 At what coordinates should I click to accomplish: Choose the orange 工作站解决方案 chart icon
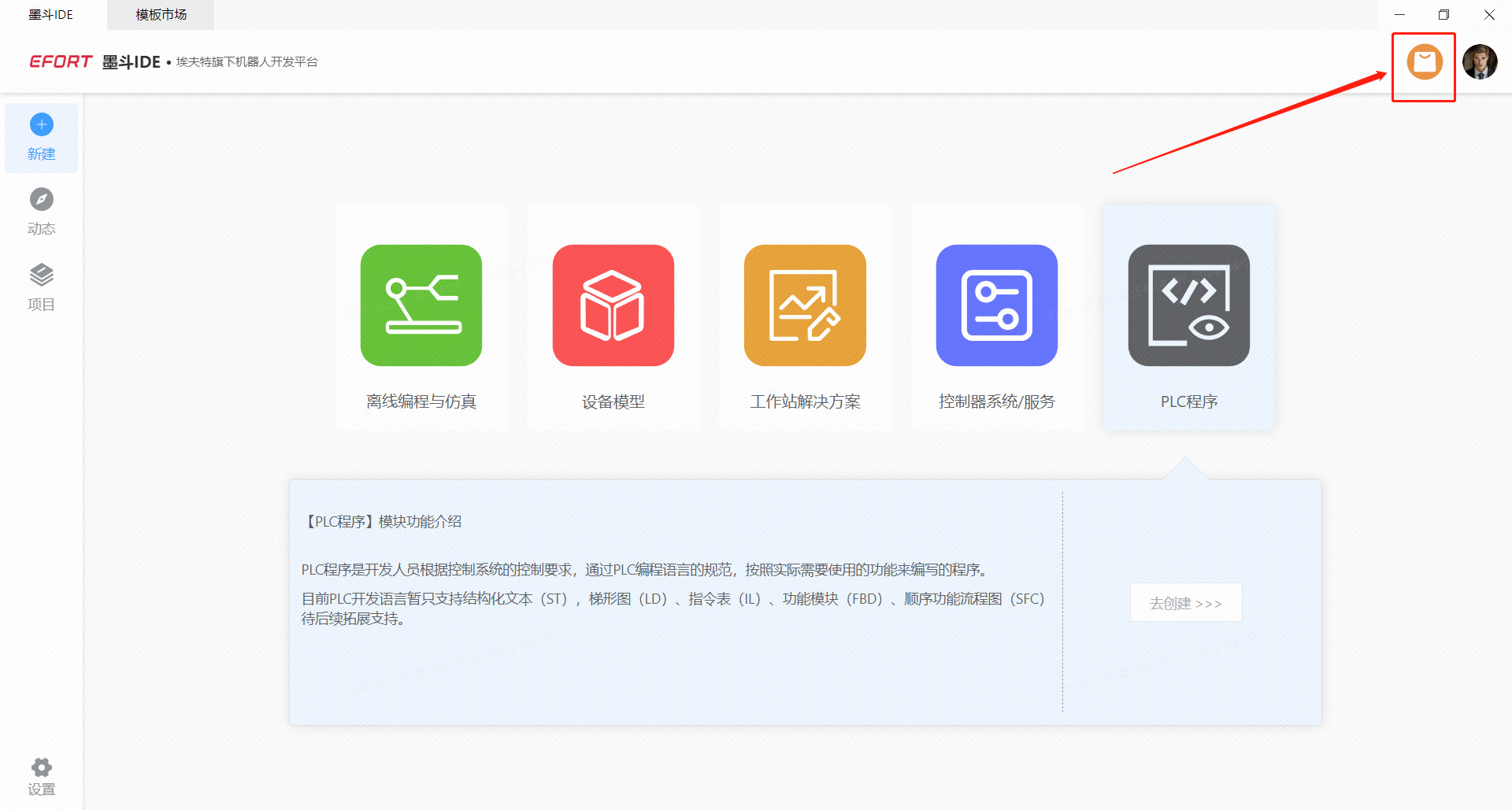[x=805, y=305]
